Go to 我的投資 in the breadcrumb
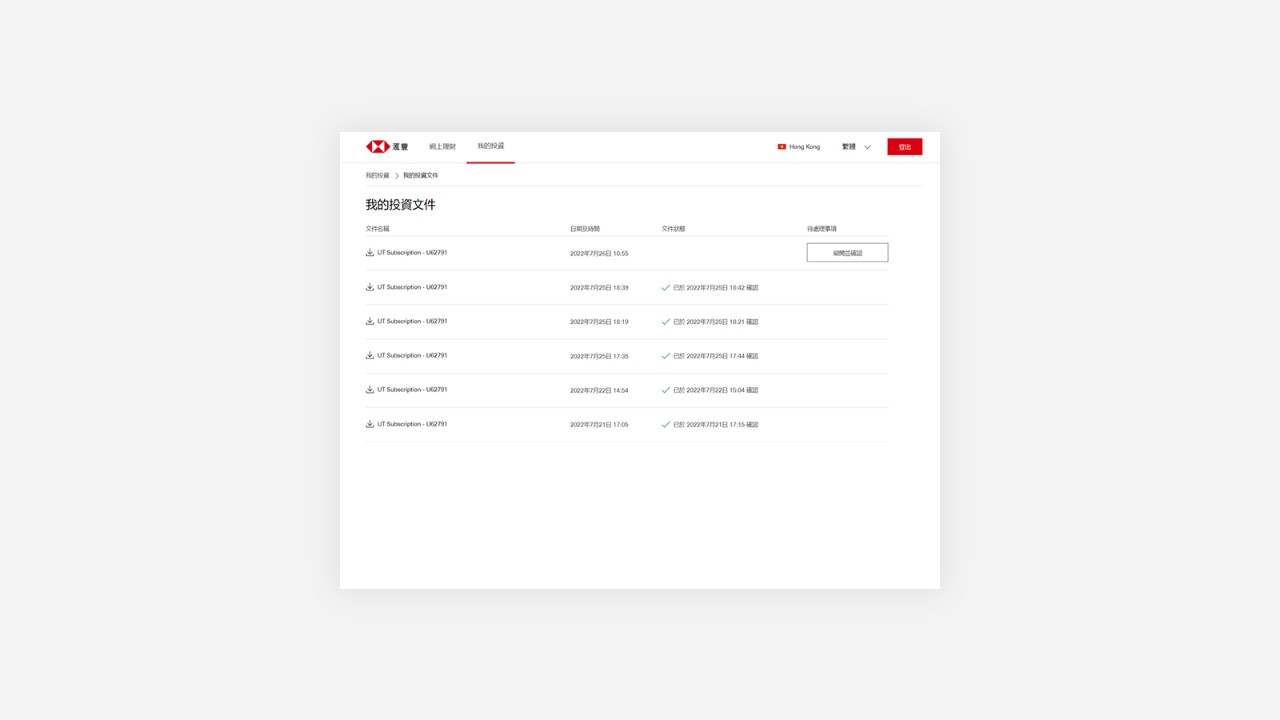 click(377, 176)
